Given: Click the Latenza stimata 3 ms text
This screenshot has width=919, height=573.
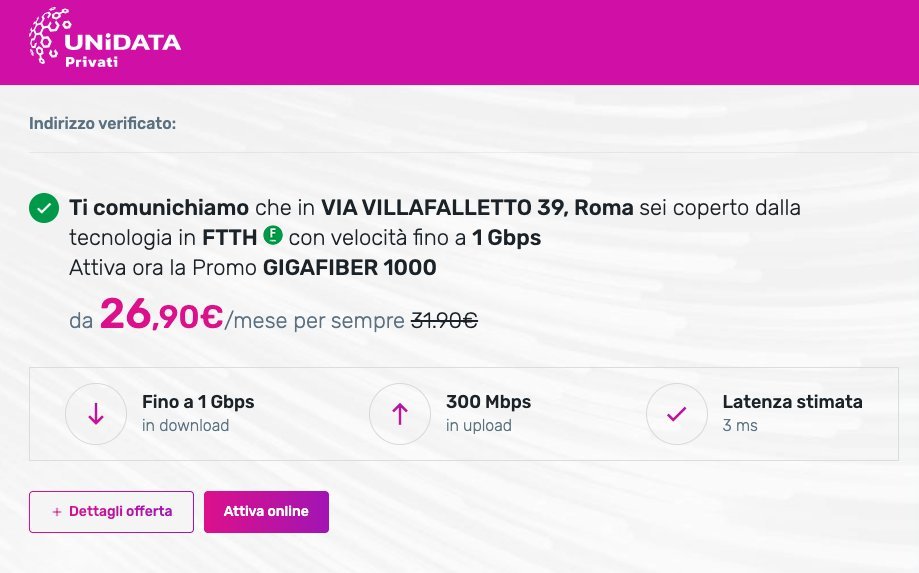Looking at the screenshot, I should (x=792, y=413).
